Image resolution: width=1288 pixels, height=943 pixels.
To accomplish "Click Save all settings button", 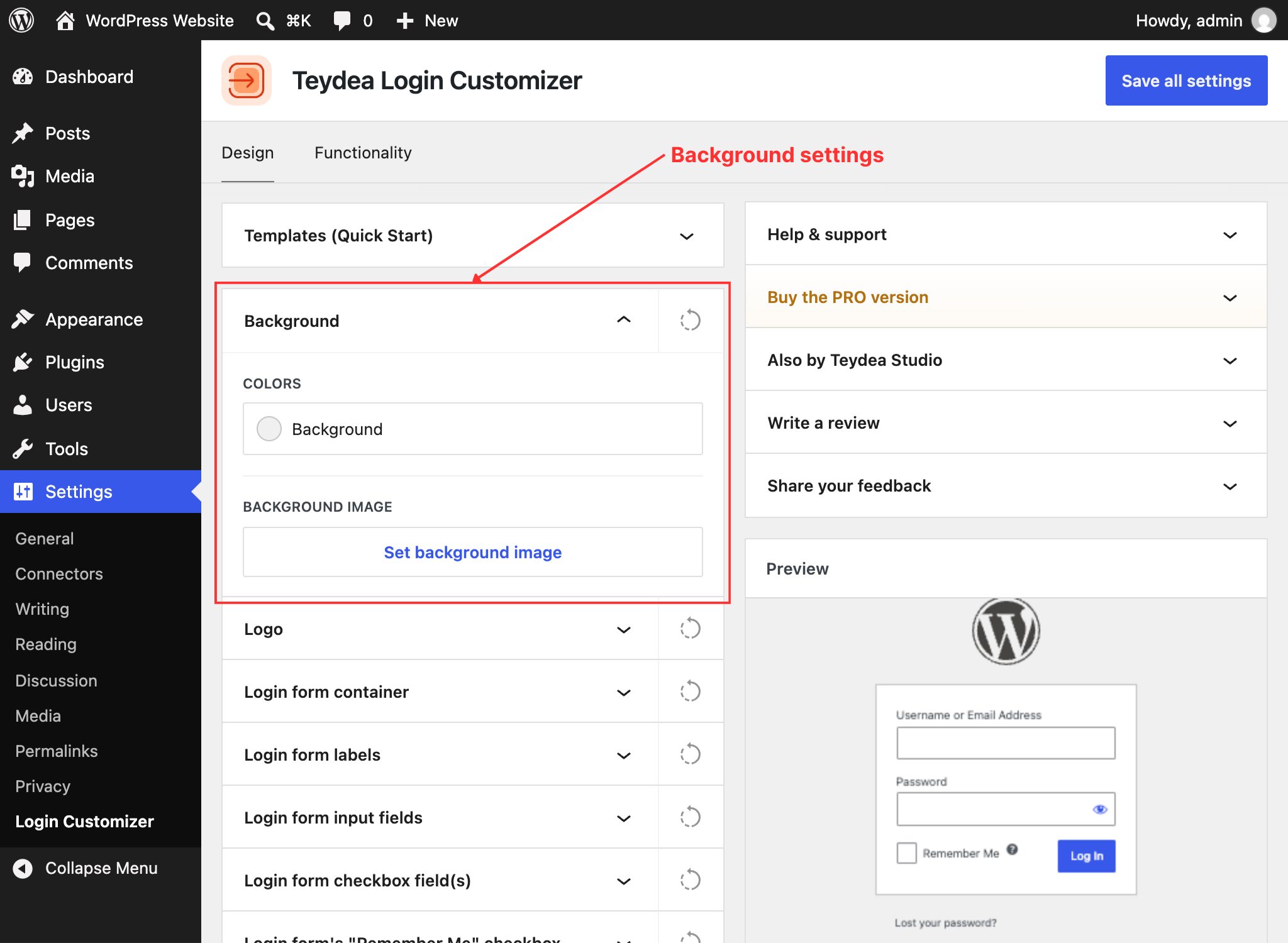I will [1186, 80].
